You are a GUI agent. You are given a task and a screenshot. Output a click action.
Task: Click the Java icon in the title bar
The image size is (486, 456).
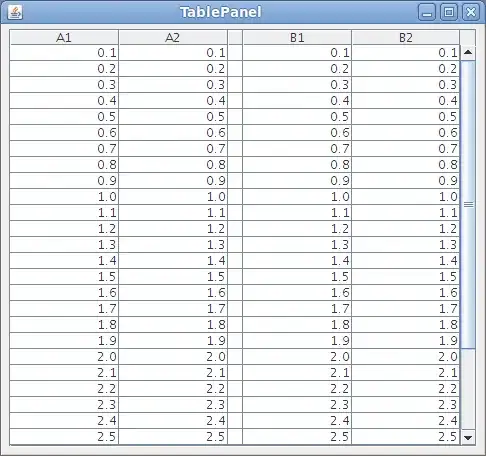pos(15,12)
